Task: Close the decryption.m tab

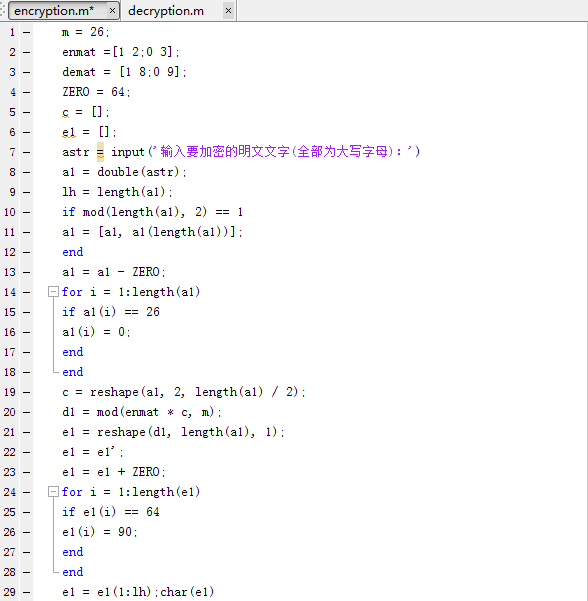Action: (228, 10)
